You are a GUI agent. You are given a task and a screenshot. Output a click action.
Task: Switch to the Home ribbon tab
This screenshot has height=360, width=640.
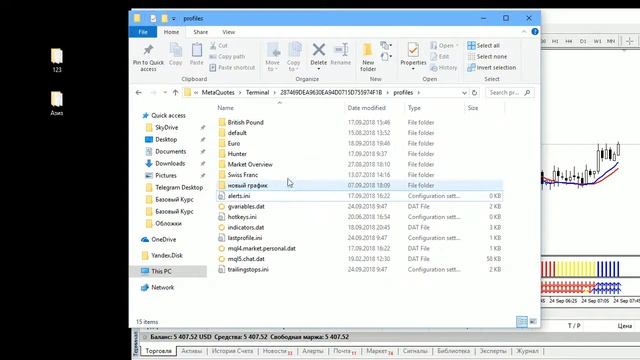[x=171, y=32]
